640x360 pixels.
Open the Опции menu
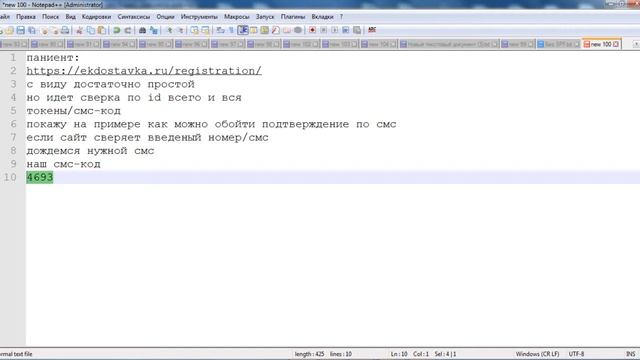click(165, 17)
